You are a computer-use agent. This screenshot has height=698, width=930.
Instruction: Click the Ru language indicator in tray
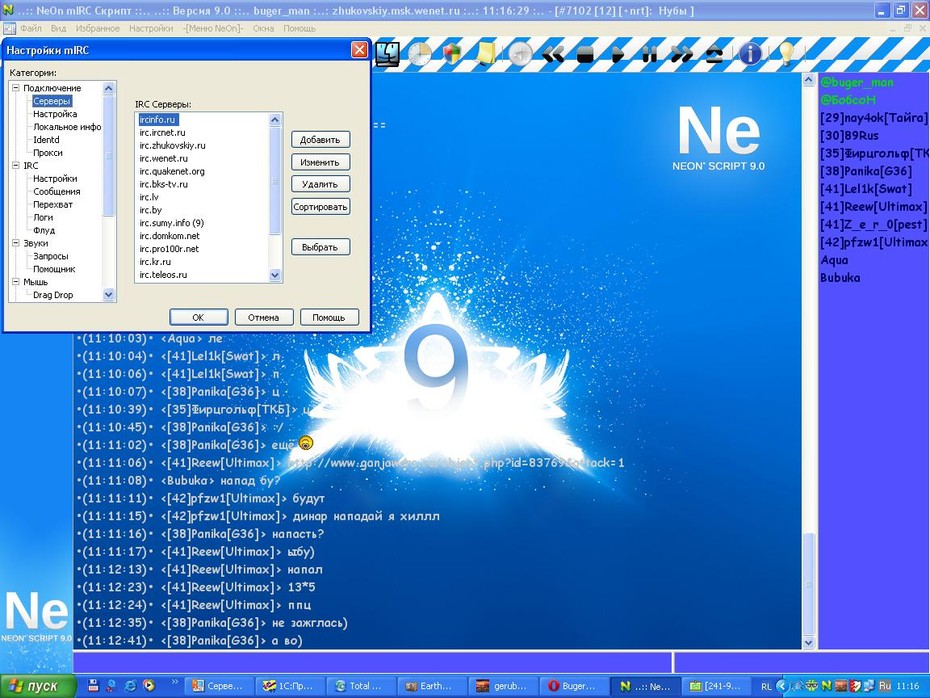[885, 686]
